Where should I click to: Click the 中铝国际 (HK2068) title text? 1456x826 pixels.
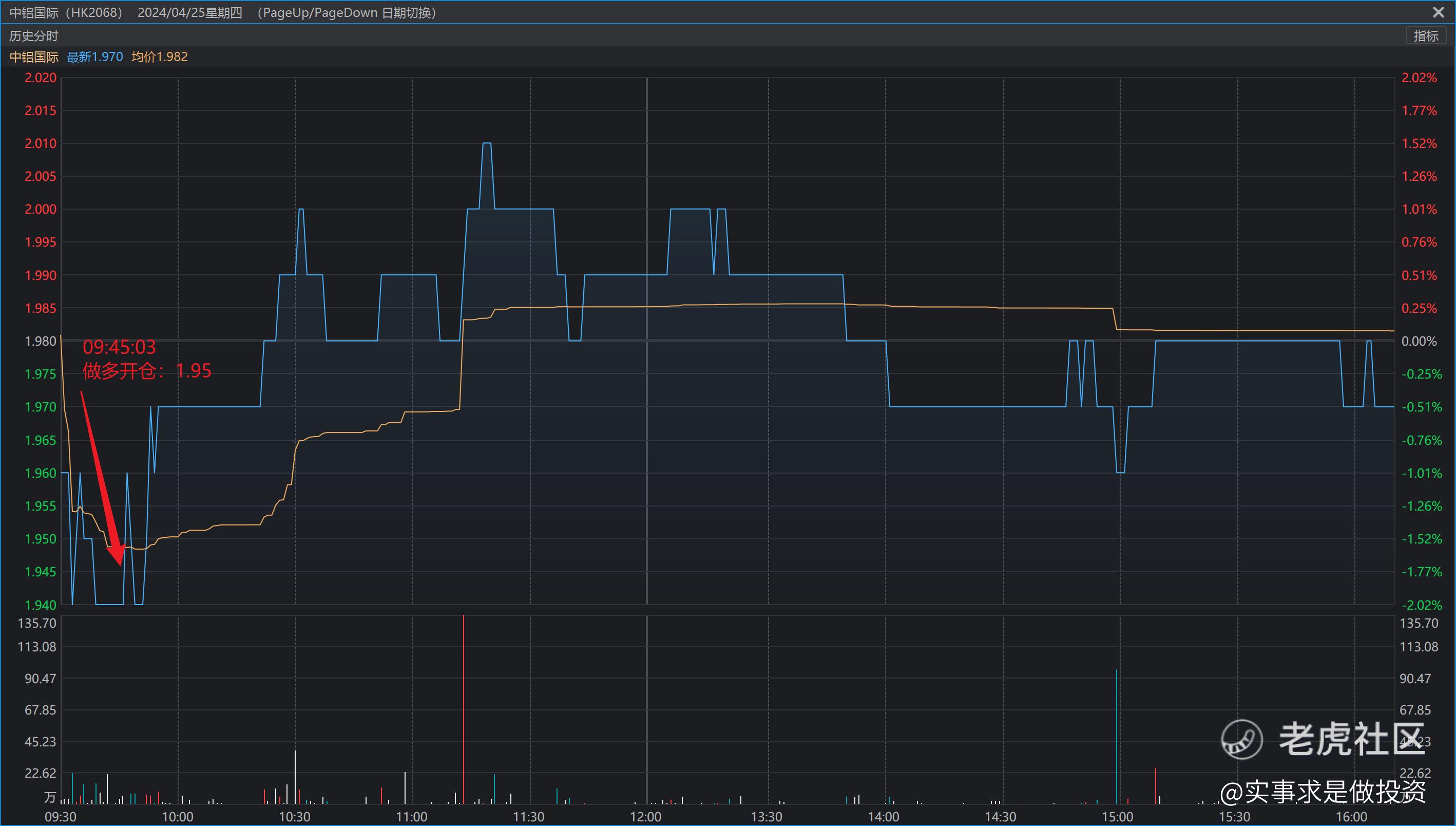click(66, 12)
